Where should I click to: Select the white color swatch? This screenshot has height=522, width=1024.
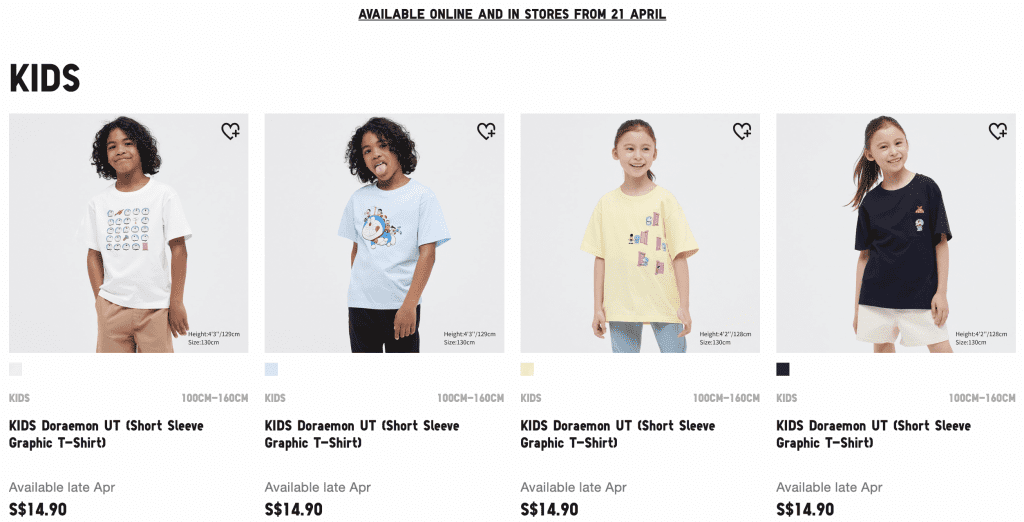click(16, 370)
